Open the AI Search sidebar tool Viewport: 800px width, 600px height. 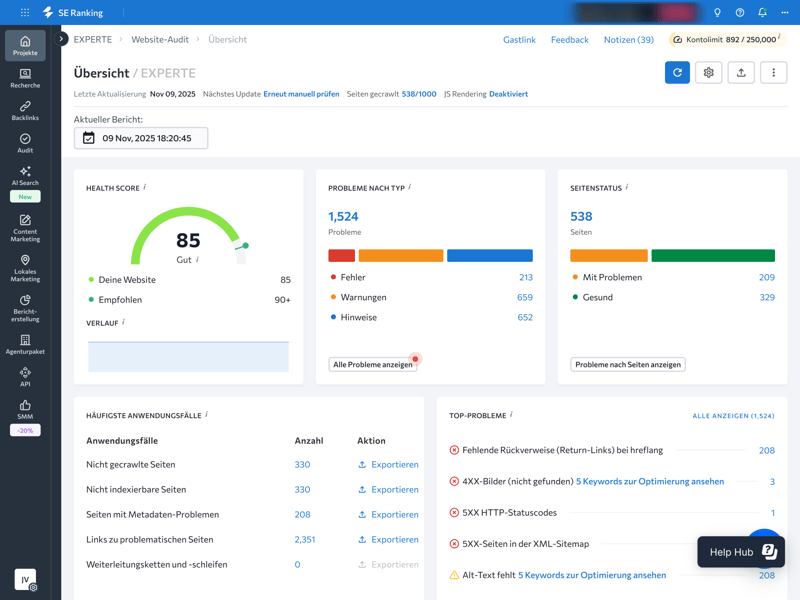click(x=25, y=176)
